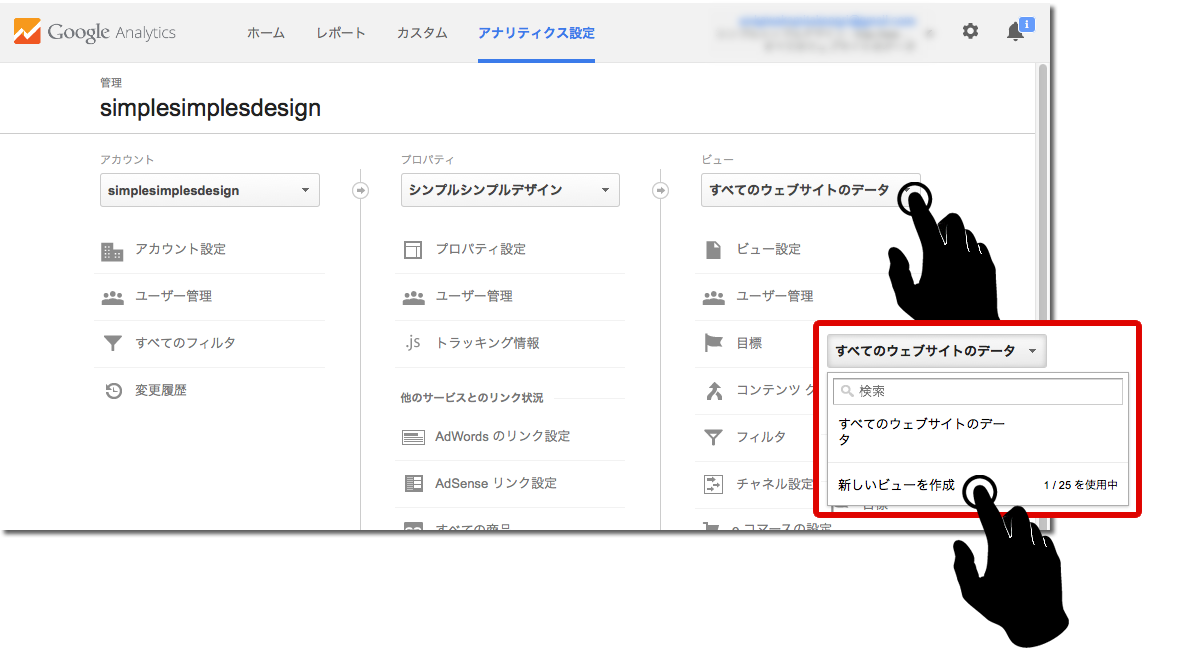Screen dimensions: 1191x648
Task: Click the 変更履歴 history clock icon
Action: coord(113,391)
